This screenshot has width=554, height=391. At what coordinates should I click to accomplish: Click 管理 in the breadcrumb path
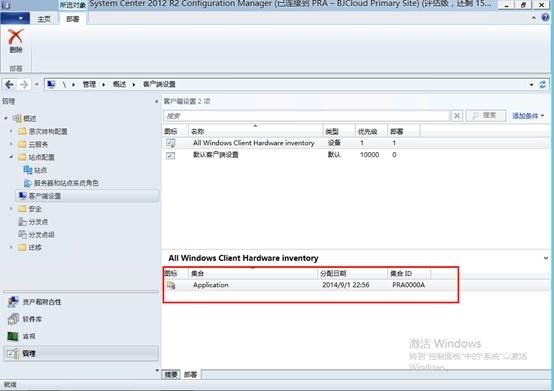(89, 84)
